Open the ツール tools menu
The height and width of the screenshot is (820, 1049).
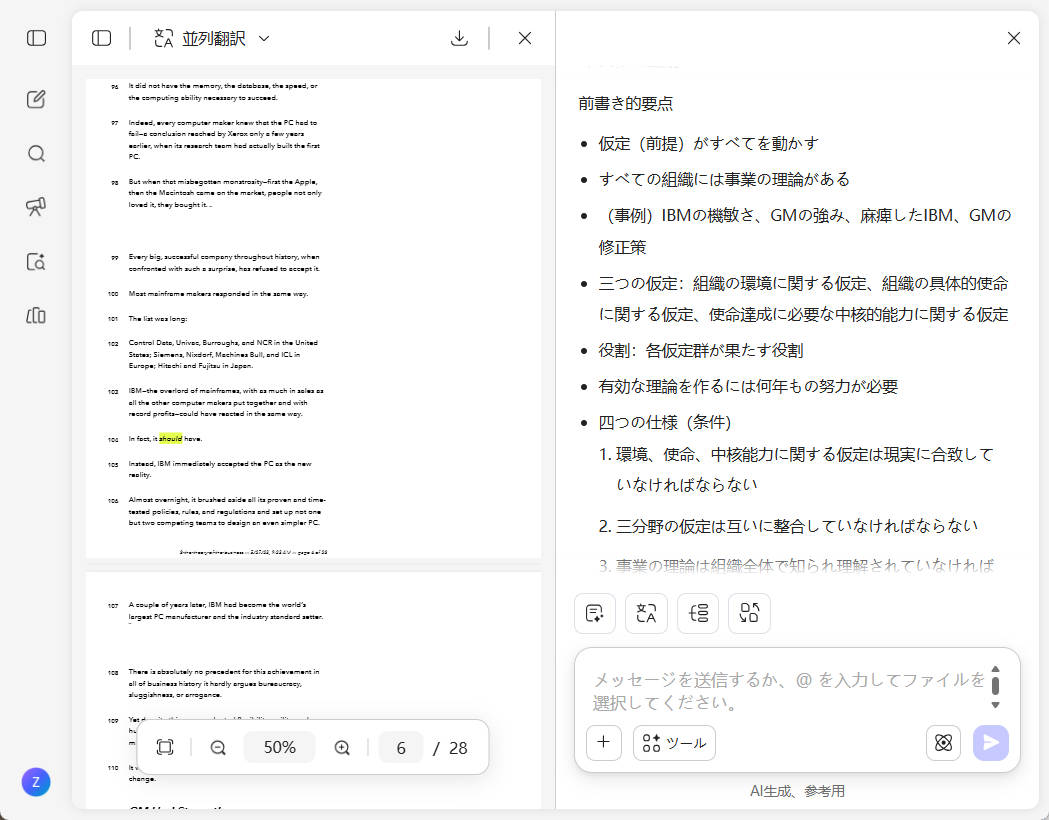(x=674, y=743)
